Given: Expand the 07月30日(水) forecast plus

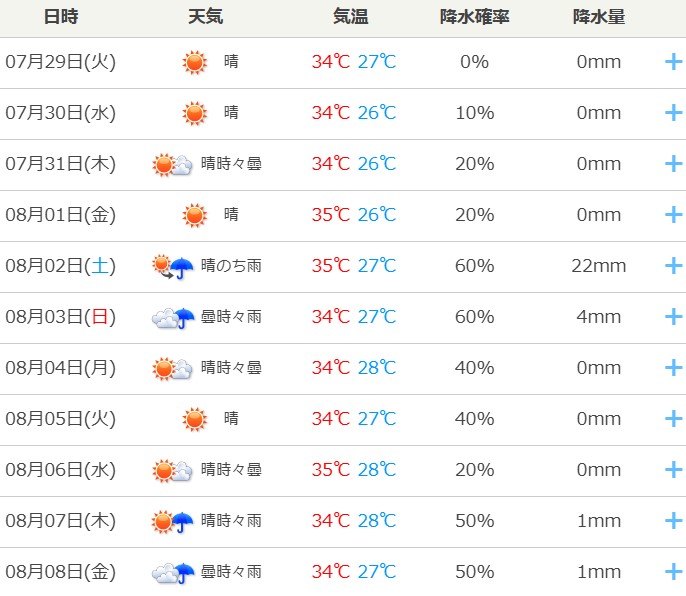Looking at the screenshot, I should pos(673,113).
